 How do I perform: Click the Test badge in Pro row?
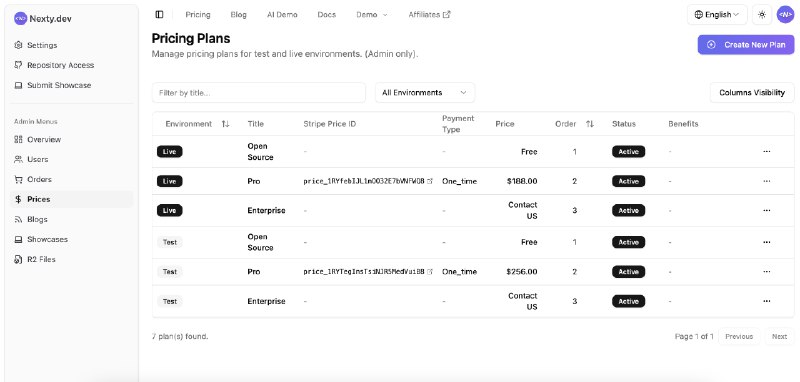[x=170, y=272]
